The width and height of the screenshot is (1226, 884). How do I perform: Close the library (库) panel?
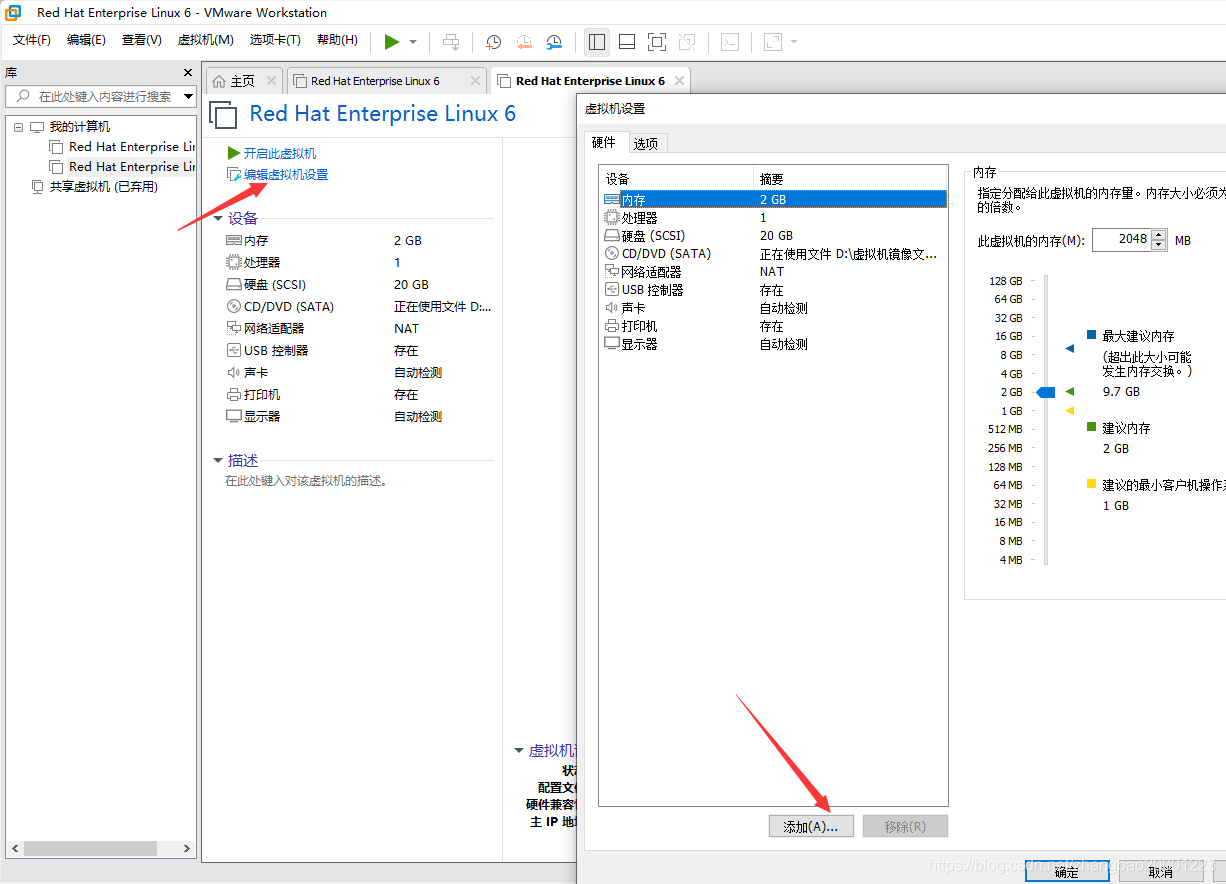pos(188,73)
